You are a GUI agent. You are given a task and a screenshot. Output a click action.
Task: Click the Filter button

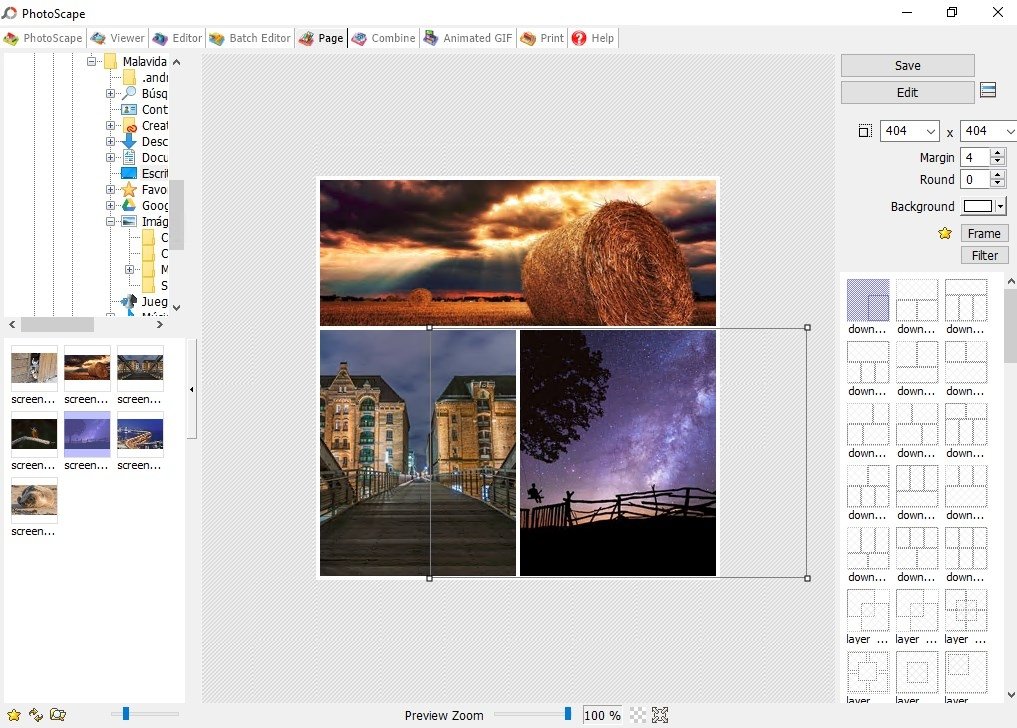point(984,256)
